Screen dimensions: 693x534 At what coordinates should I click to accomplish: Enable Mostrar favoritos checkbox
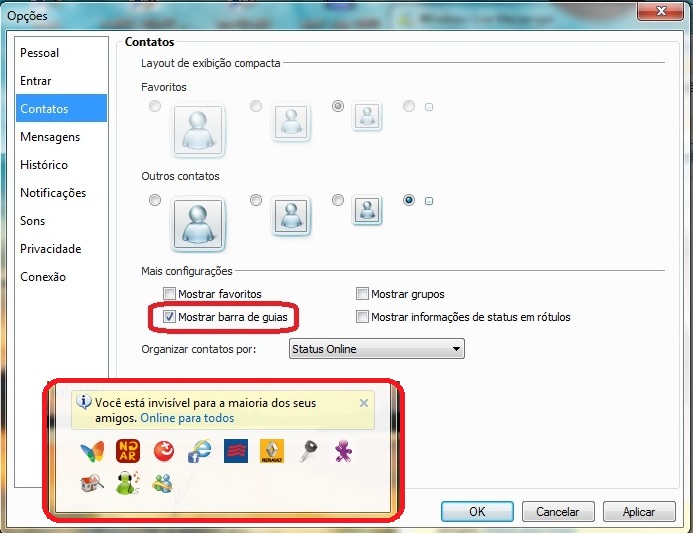169,295
